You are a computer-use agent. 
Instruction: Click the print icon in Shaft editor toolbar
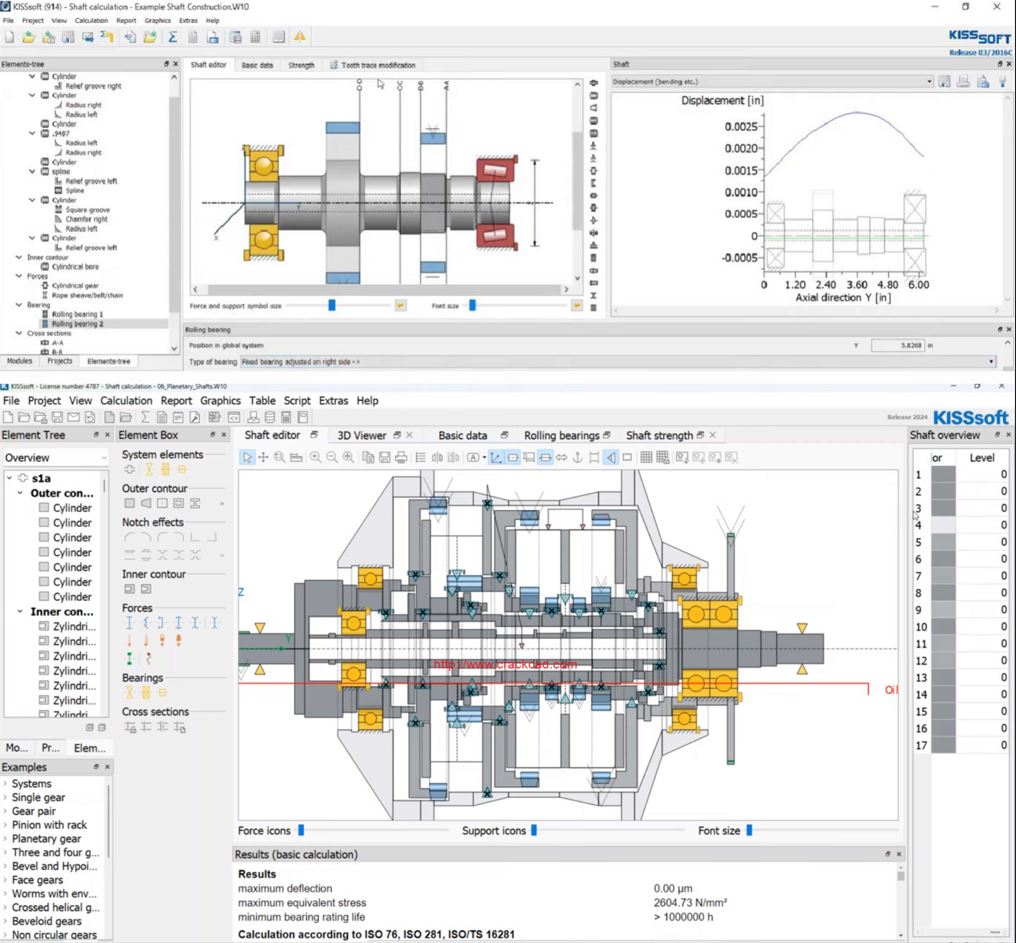(401, 457)
